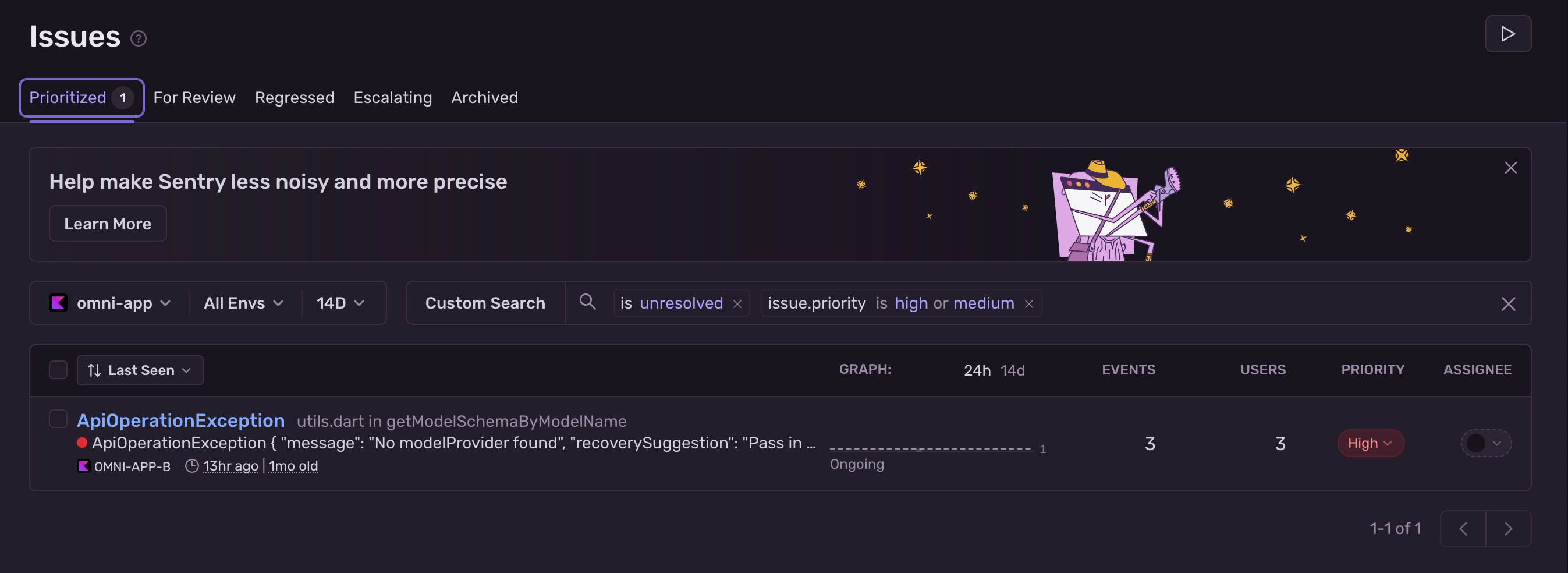Viewport: 1568px width, 573px height.
Task: Open the Last Seen sort dropdown
Action: coord(140,370)
